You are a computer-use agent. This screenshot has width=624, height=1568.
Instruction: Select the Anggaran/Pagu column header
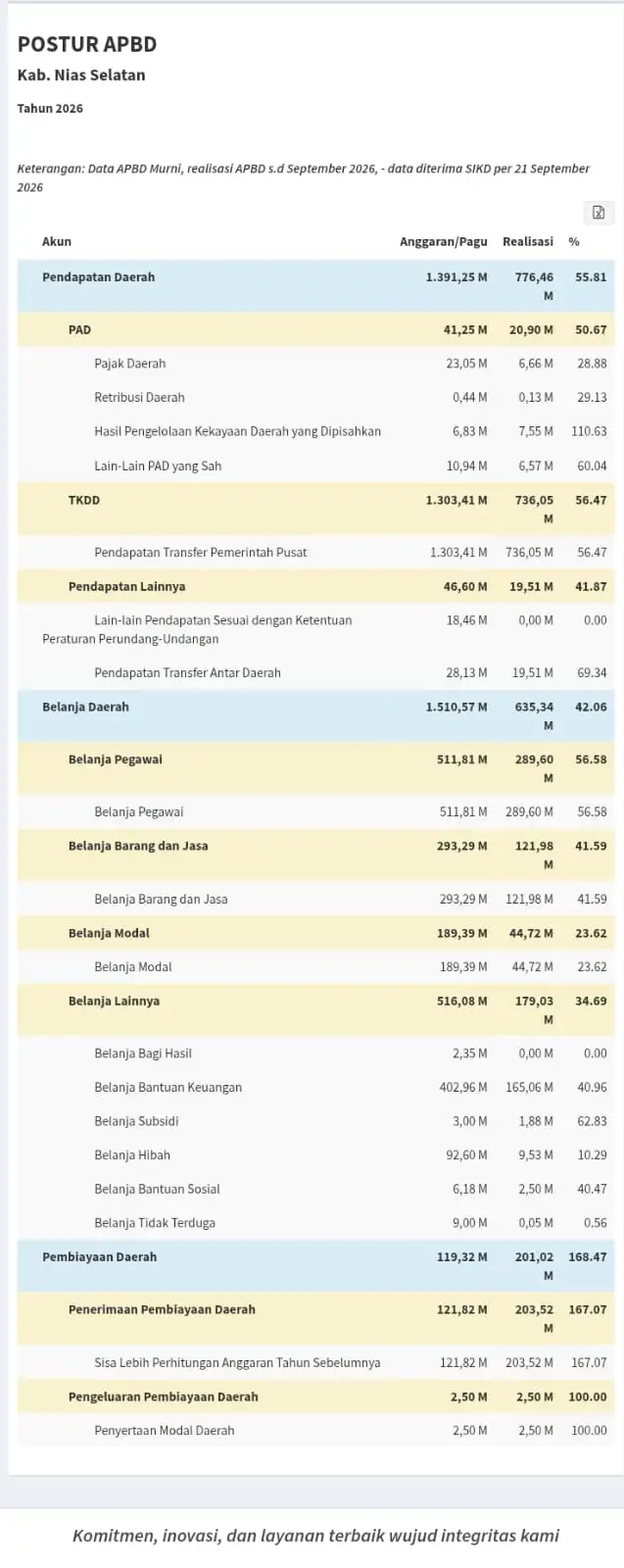(x=443, y=241)
